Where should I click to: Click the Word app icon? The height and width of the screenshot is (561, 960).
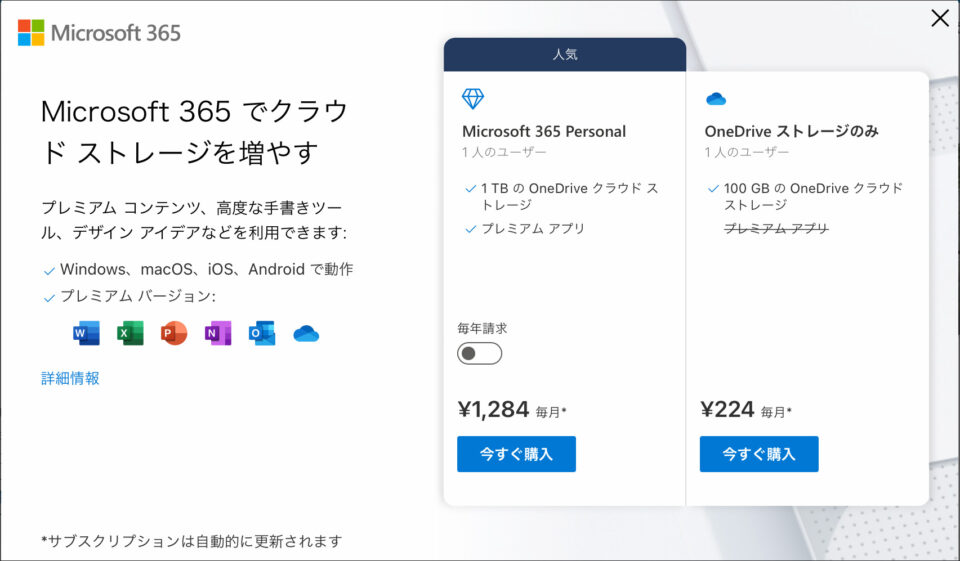pos(86,333)
